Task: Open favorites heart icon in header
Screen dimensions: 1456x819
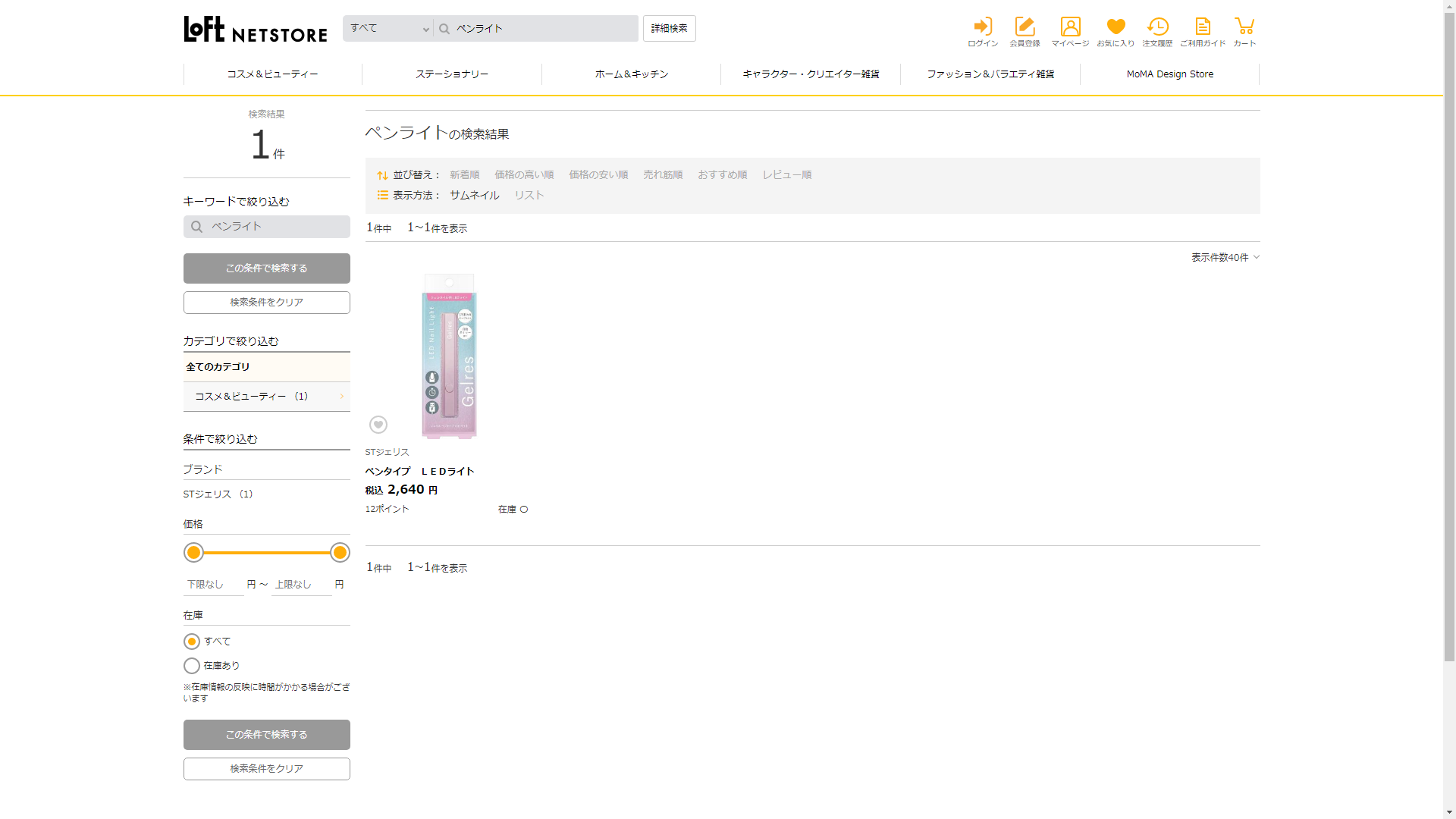Action: [1116, 27]
